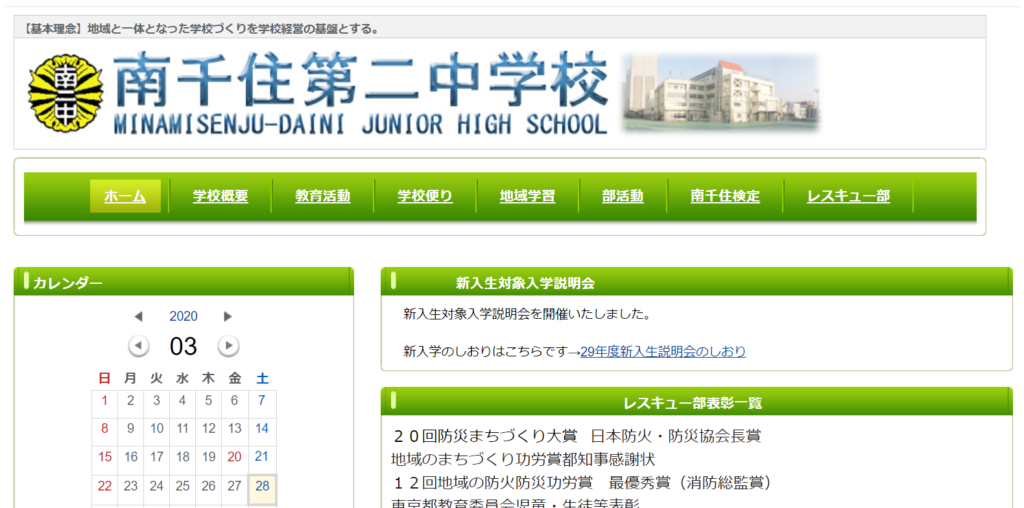
Task: Select March 11 in calendar
Action: 182,429
